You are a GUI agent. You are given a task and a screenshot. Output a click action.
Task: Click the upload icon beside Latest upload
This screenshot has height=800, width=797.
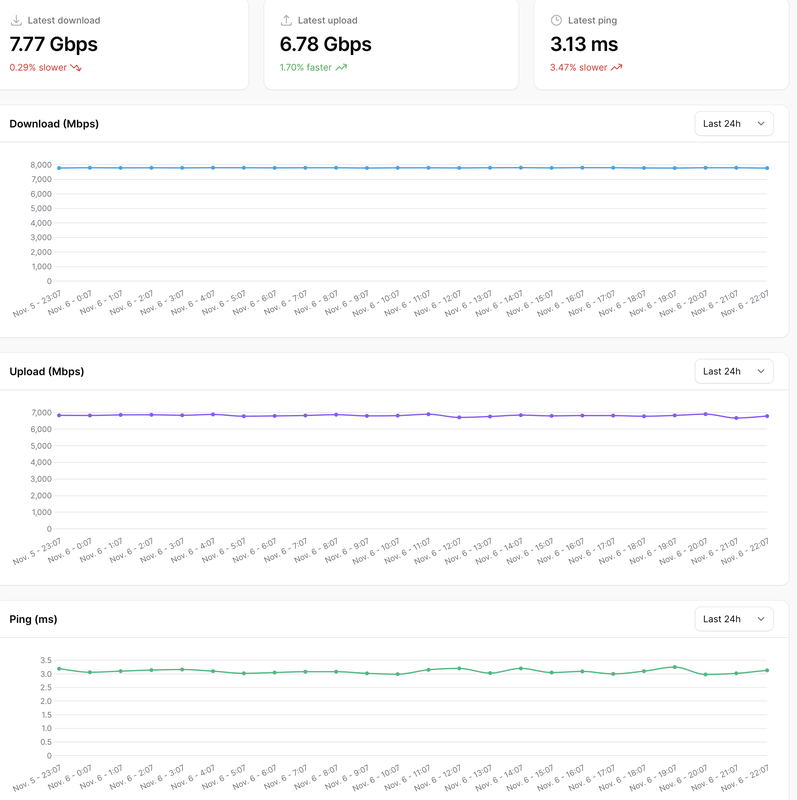pyautogui.click(x=286, y=20)
